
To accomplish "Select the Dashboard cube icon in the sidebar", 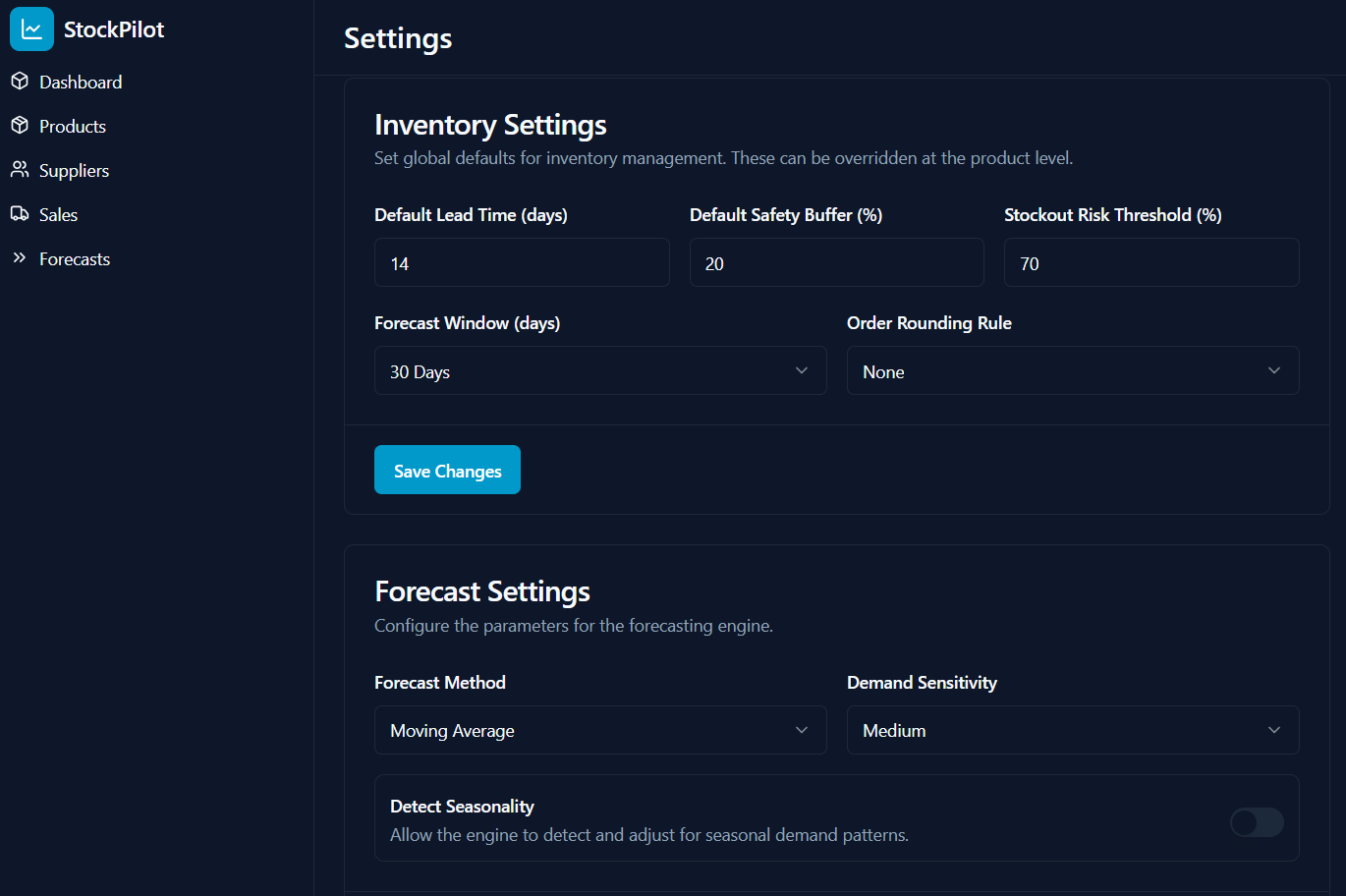I will (20, 82).
